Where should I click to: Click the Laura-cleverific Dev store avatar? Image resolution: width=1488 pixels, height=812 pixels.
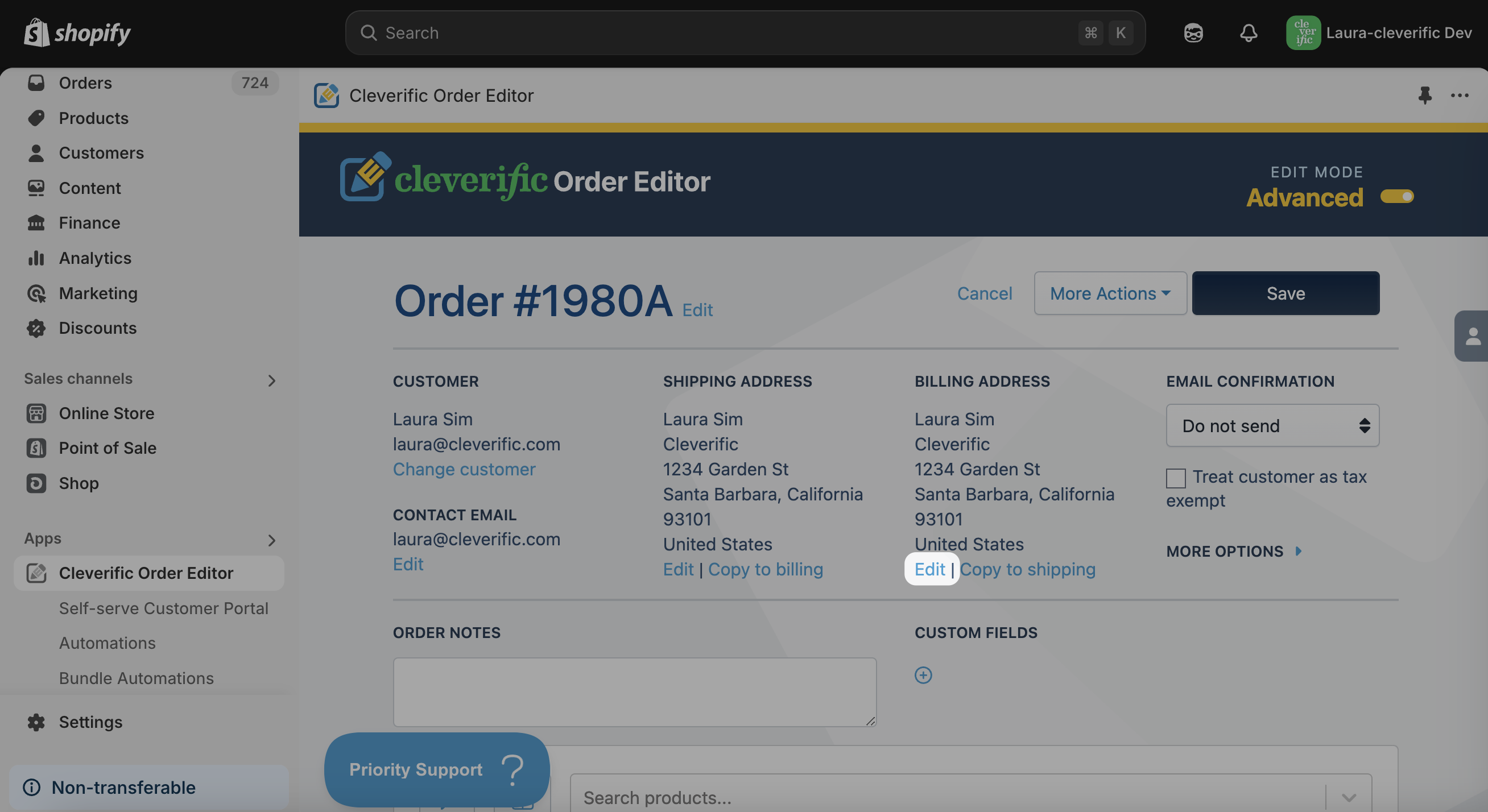[x=1303, y=33]
